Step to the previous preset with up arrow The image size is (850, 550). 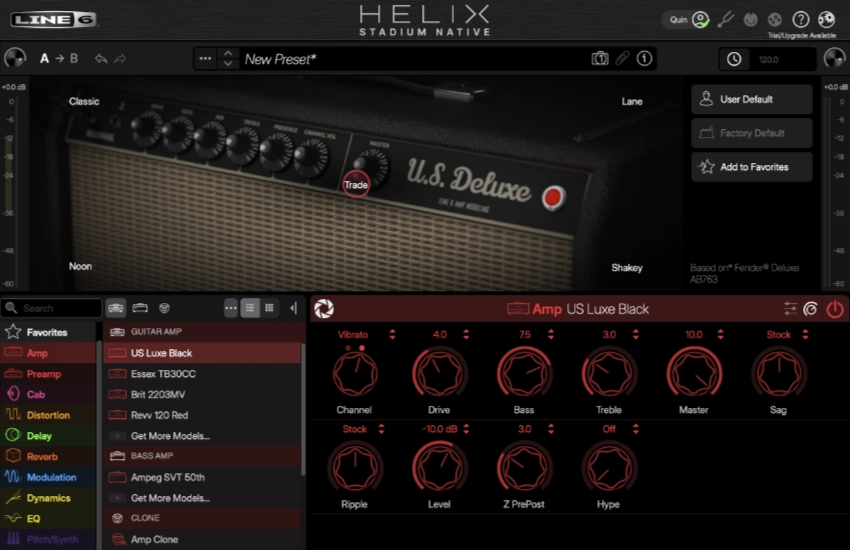click(x=228, y=54)
